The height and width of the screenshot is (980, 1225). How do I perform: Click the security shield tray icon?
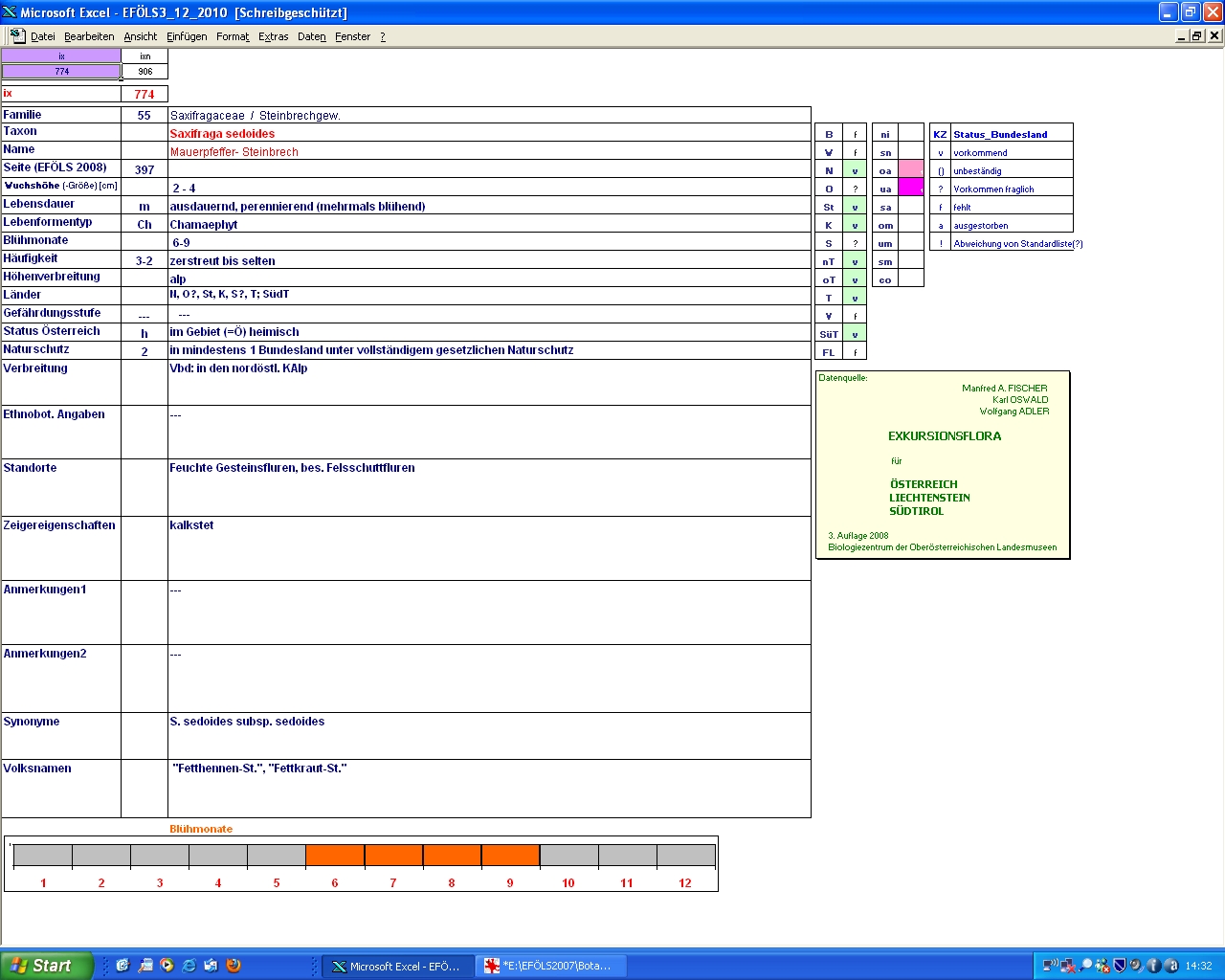click(x=1119, y=966)
